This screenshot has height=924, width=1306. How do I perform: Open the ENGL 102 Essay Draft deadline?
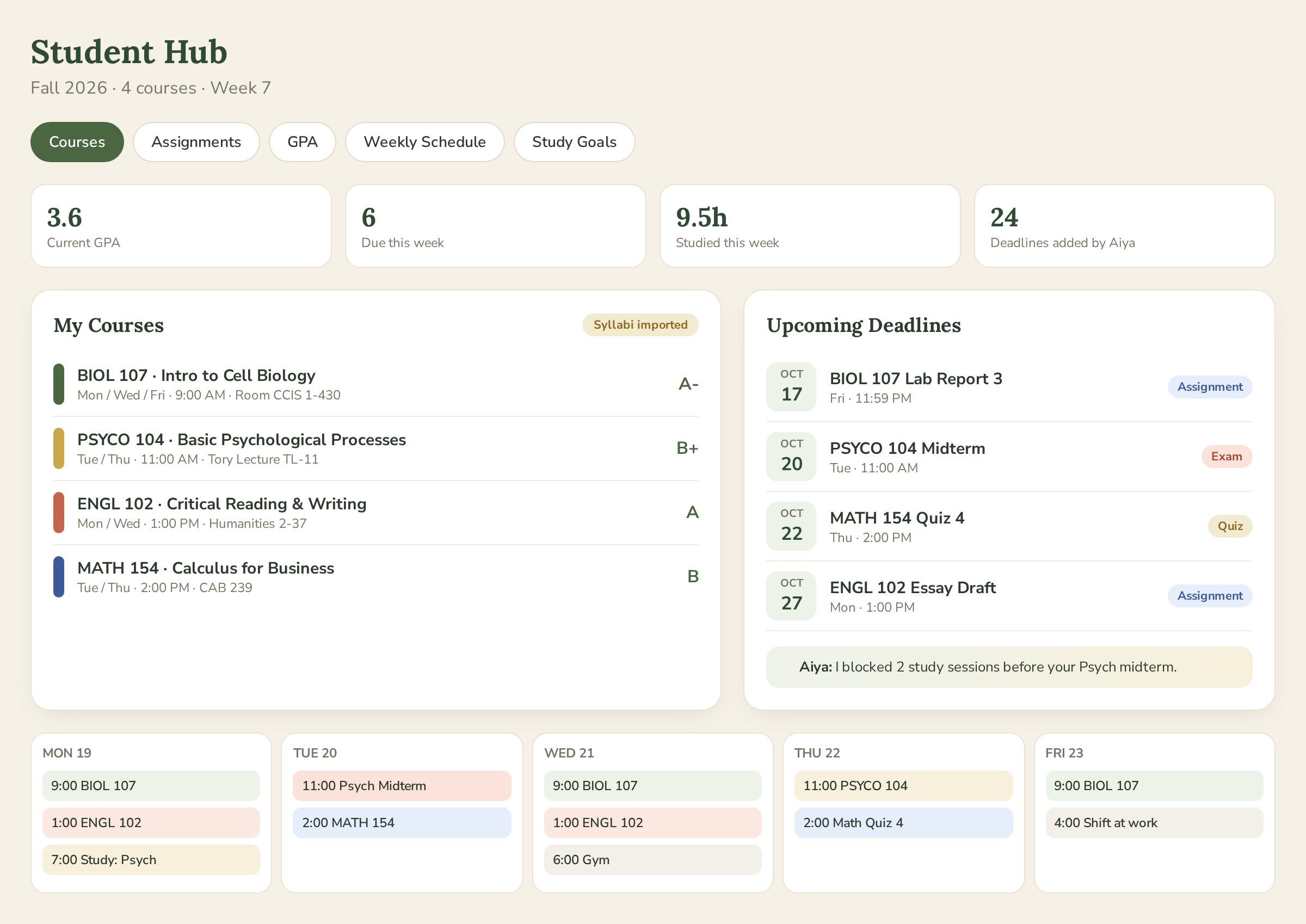[1009, 596]
